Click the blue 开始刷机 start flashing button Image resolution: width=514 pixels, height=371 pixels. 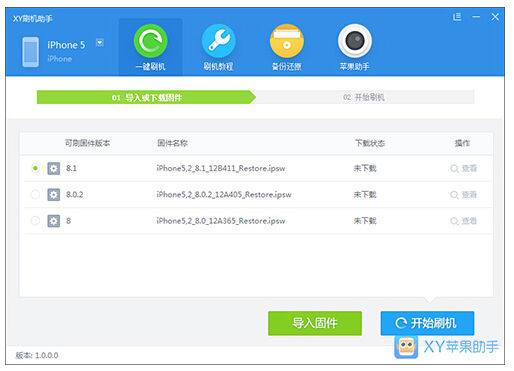coord(427,323)
